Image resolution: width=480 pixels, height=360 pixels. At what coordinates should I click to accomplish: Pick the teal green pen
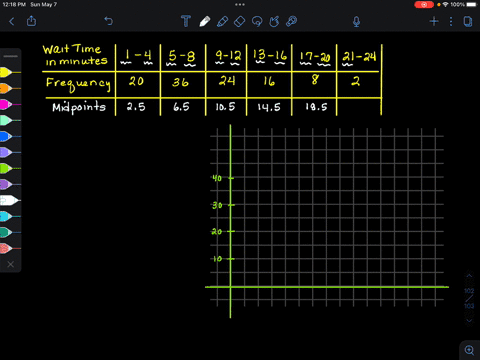point(10,232)
